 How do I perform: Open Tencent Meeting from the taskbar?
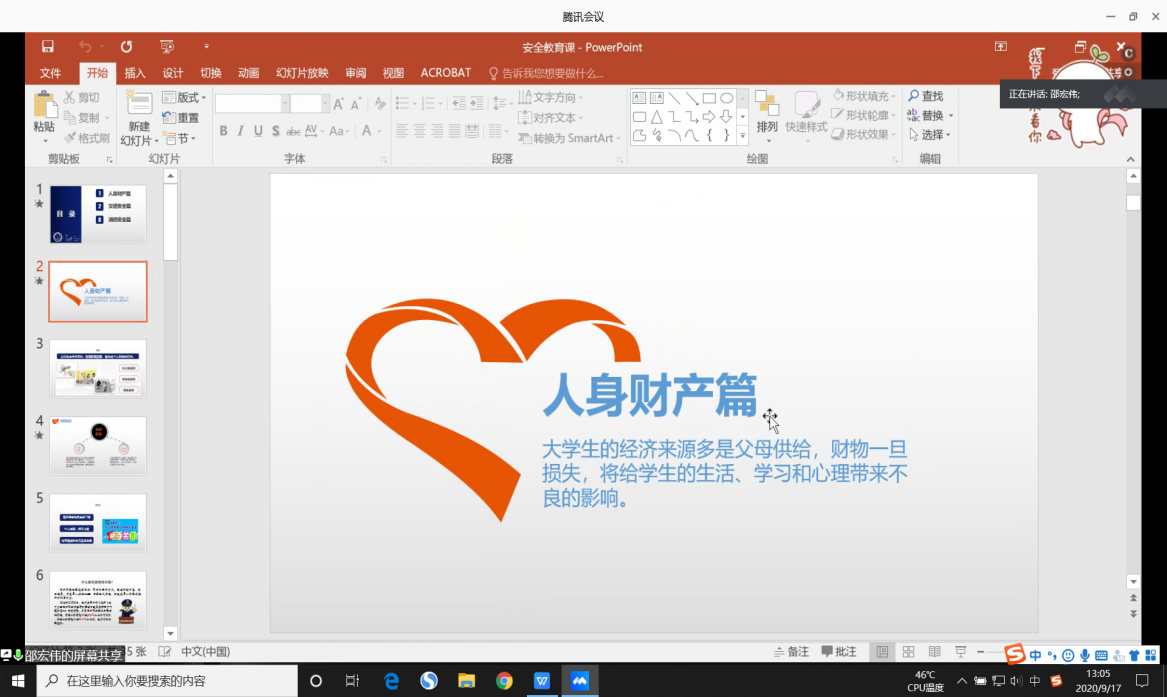(580, 681)
